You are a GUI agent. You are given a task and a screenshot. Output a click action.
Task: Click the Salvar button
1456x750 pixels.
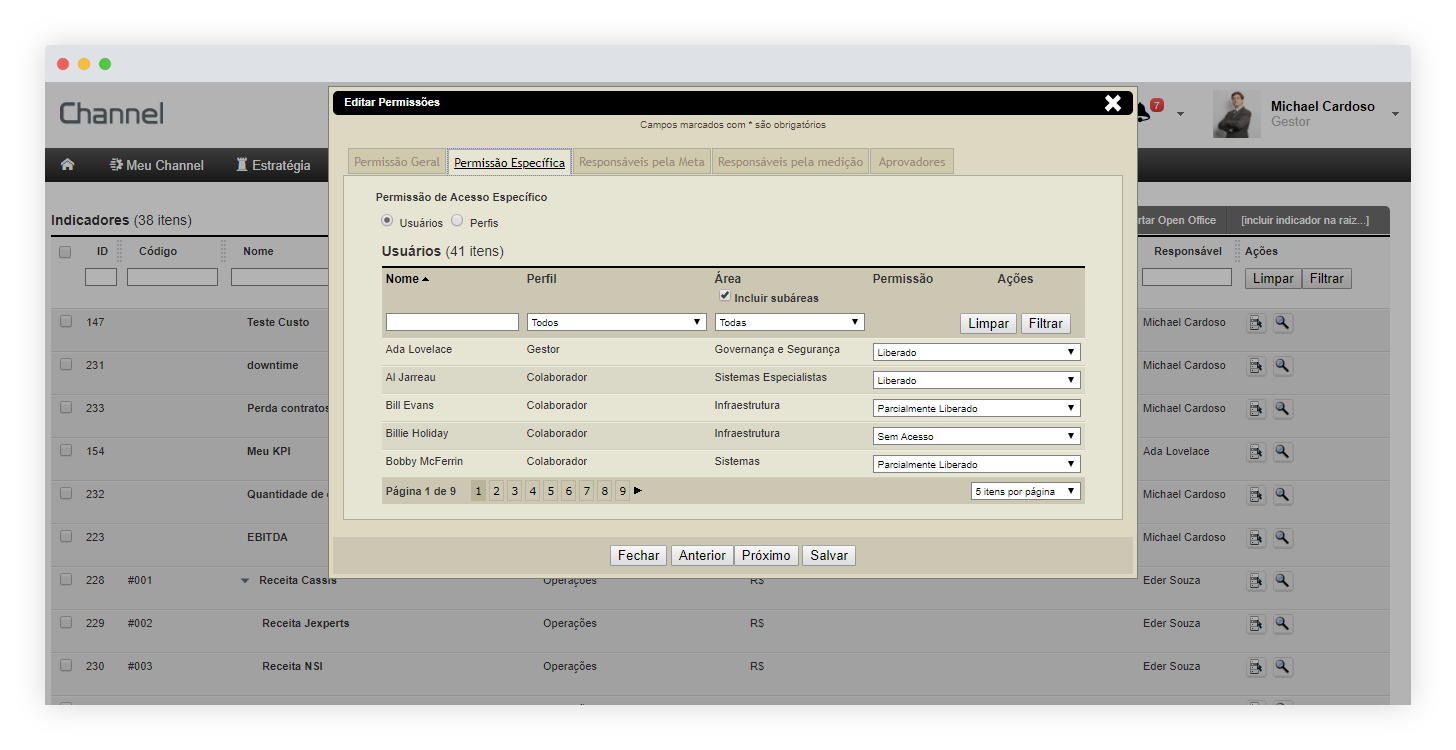click(x=829, y=556)
